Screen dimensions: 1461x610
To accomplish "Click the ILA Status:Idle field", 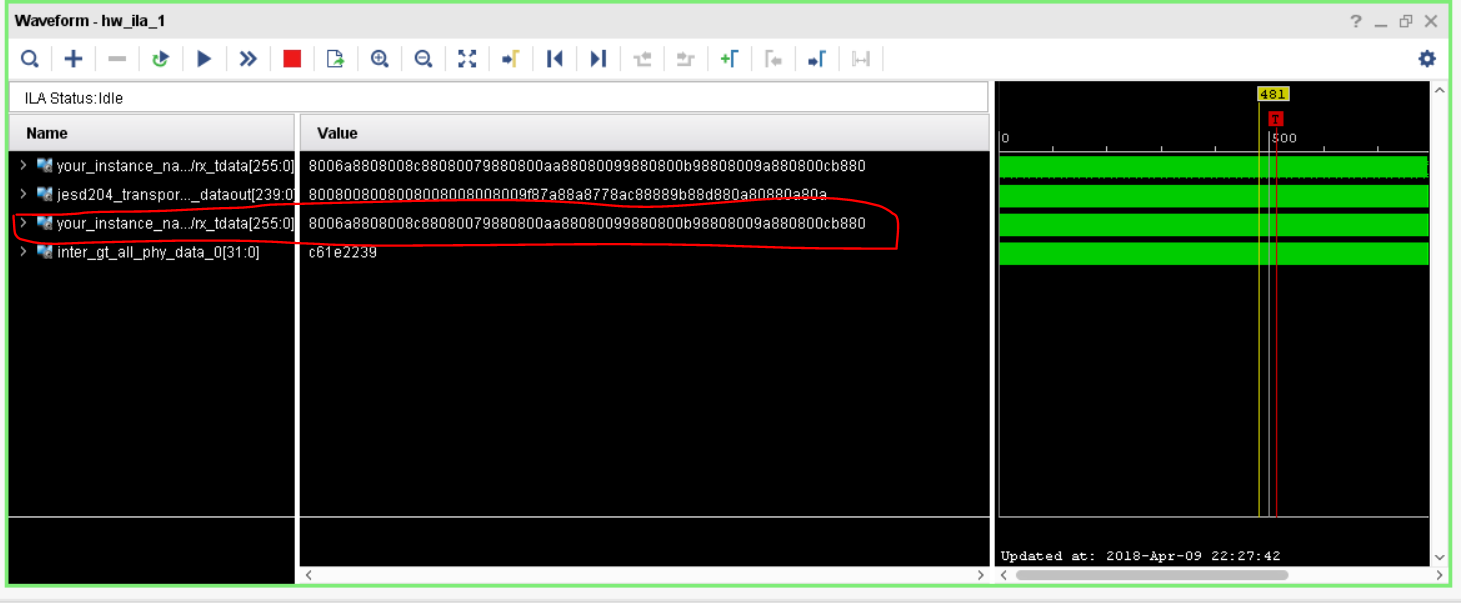I will (x=498, y=98).
